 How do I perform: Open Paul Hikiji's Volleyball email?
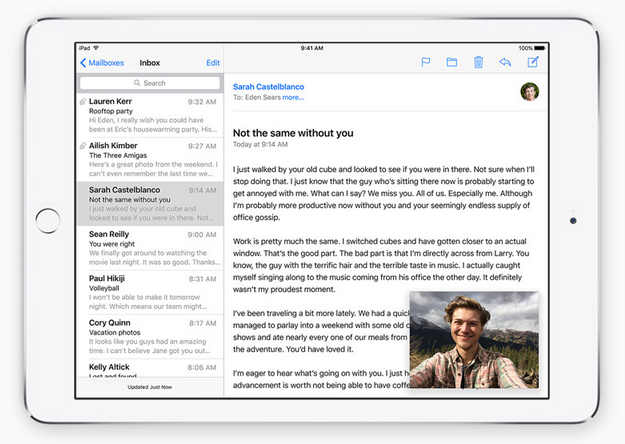click(x=150, y=292)
